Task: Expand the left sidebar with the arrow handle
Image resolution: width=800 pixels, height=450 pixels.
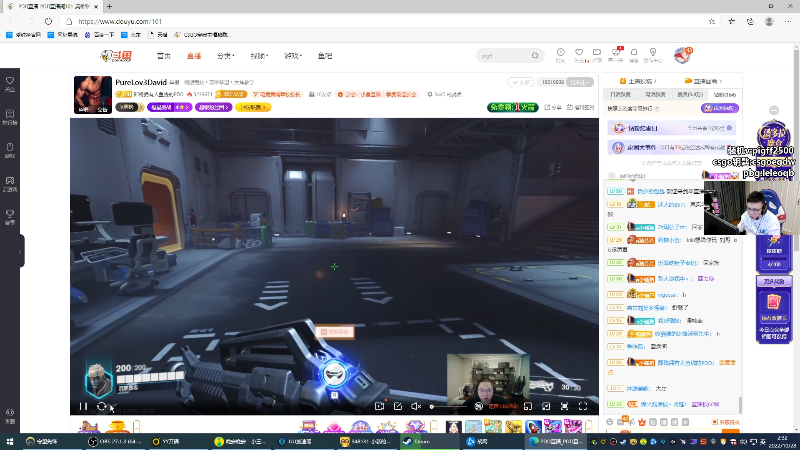Action: (x=20, y=251)
